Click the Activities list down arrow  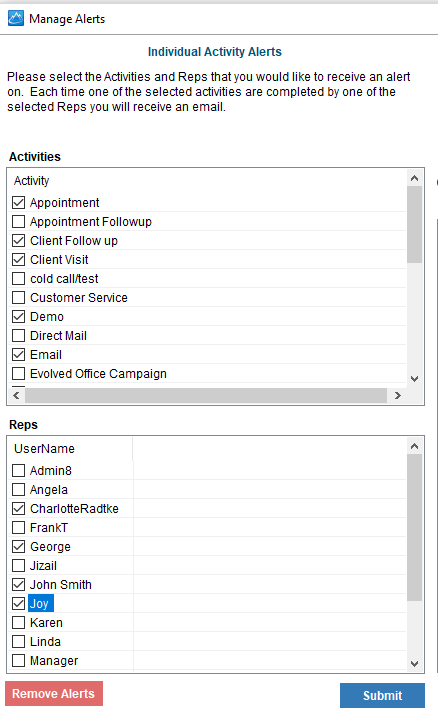[414, 378]
